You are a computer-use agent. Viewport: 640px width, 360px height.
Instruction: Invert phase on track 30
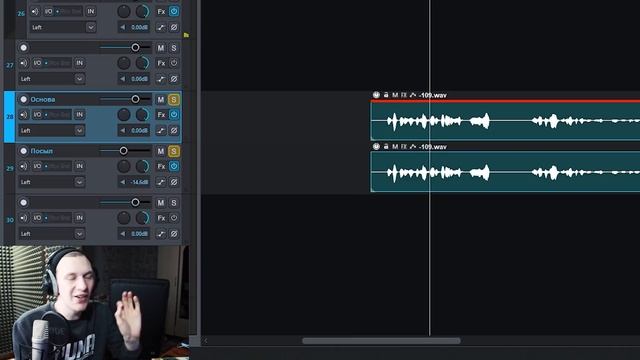coord(174,234)
